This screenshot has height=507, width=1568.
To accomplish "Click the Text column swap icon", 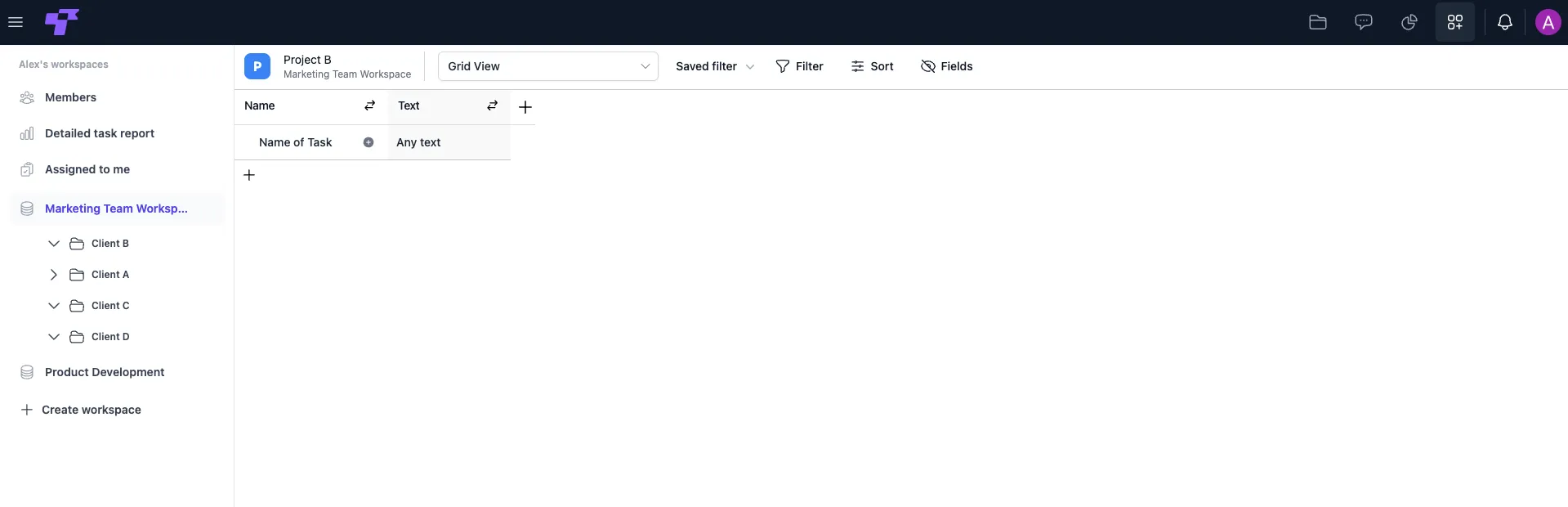I will (492, 105).
